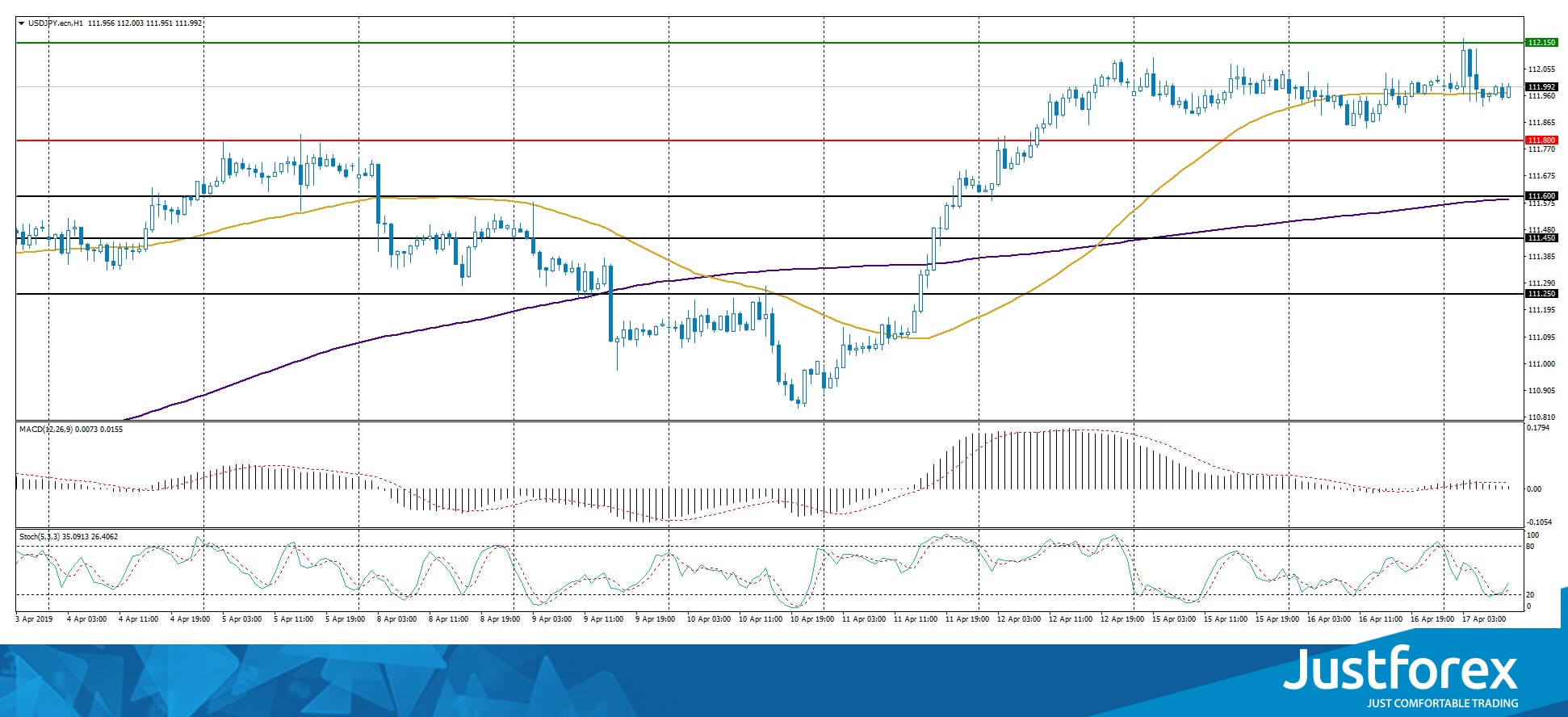
Task: Click the 111.865 value on the price scale
Action: point(1541,123)
